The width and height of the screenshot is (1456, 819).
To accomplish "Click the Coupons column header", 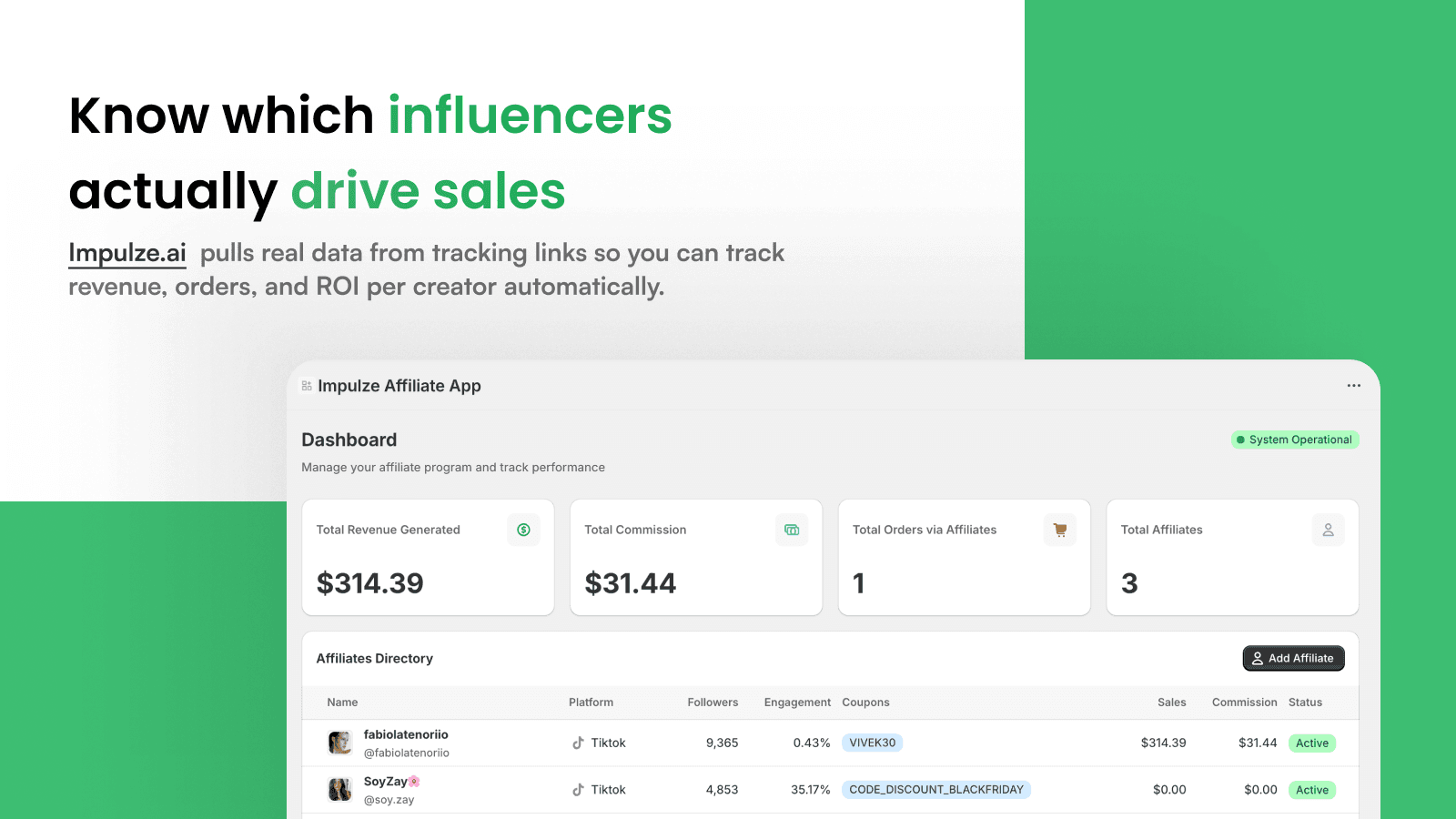I will pyautogui.click(x=865, y=702).
